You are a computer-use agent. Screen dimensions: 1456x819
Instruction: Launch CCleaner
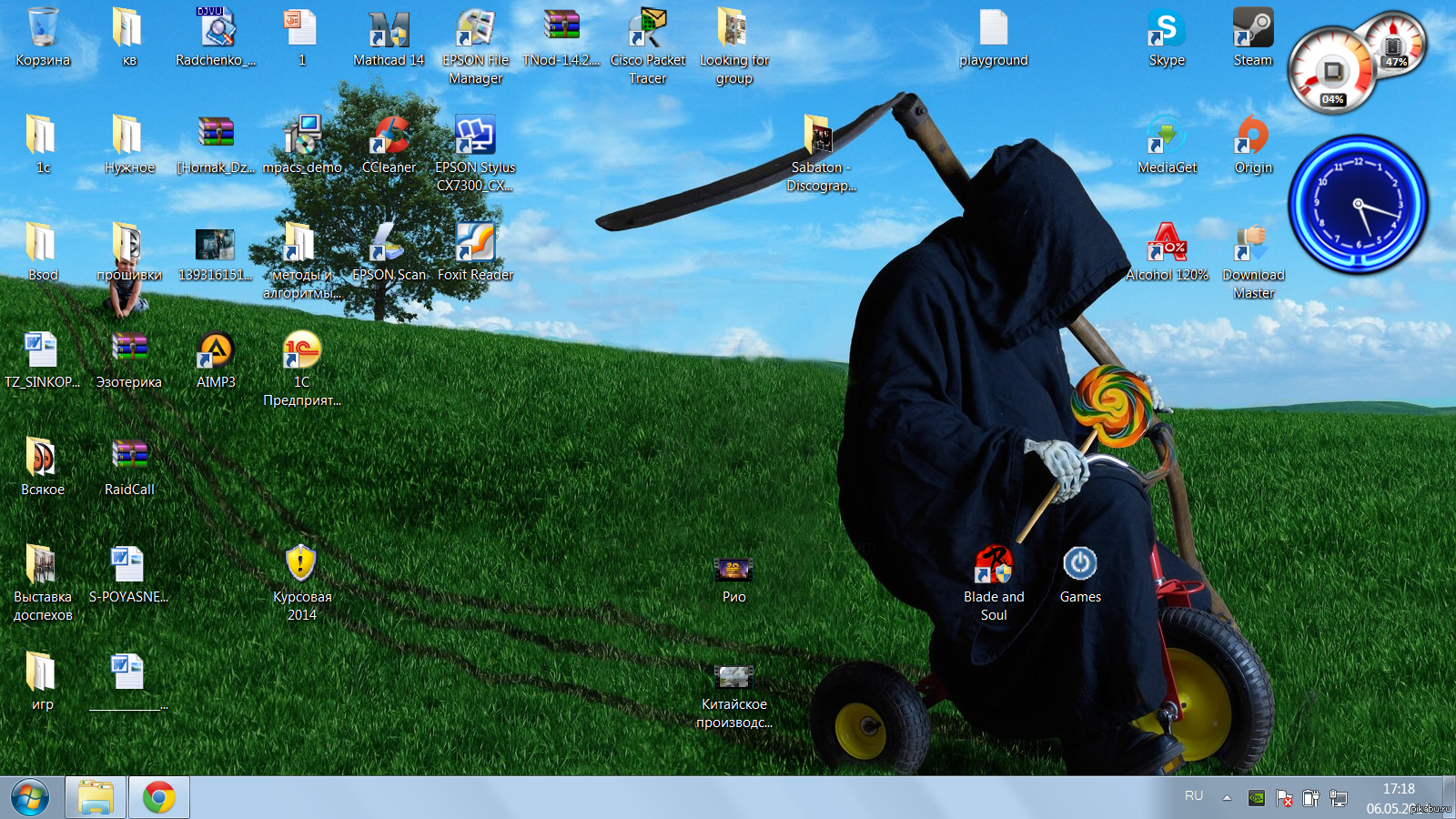click(389, 146)
